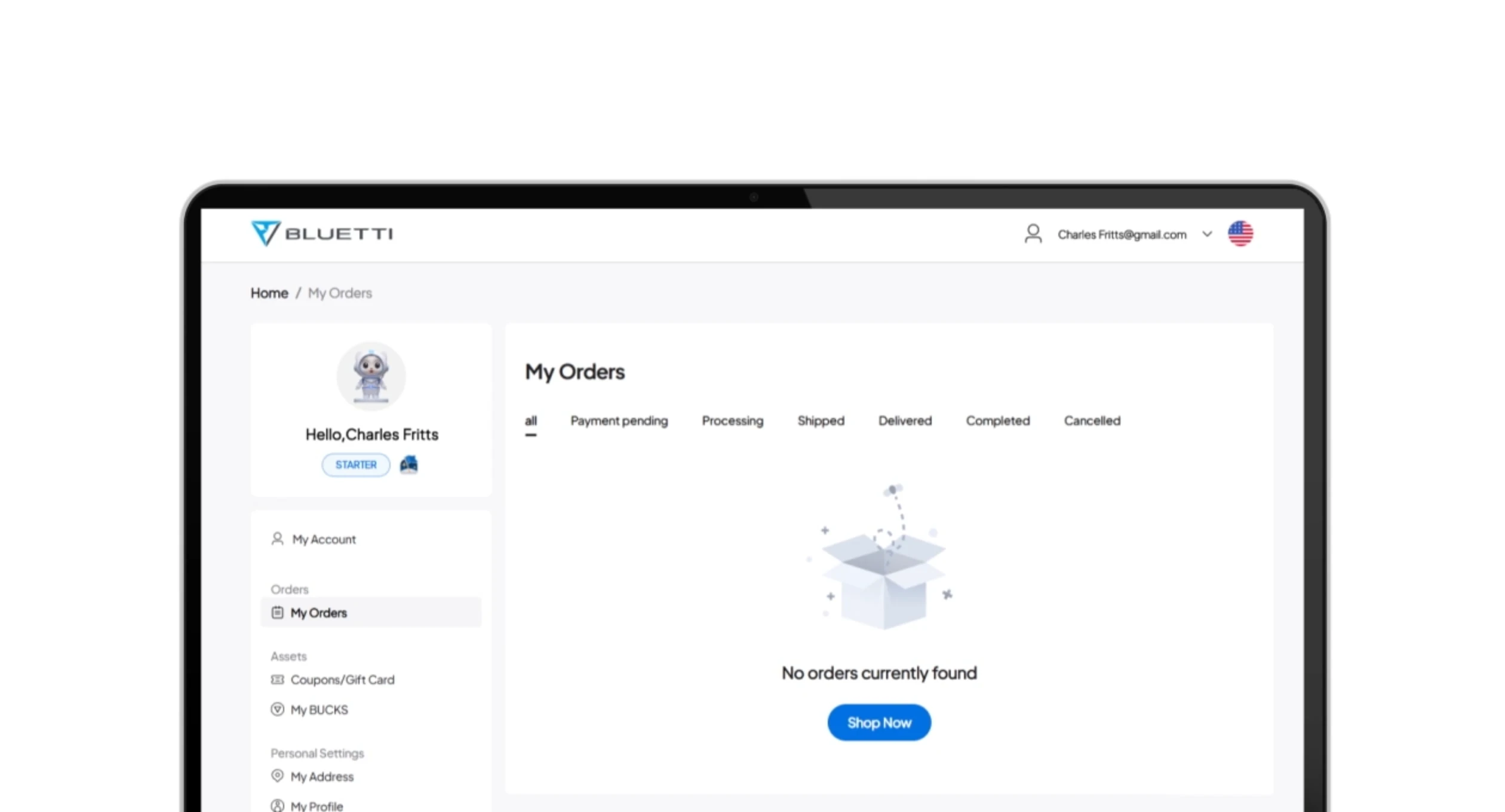Click the My Account person icon
Image resolution: width=1505 pixels, height=812 pixels.
(x=277, y=539)
